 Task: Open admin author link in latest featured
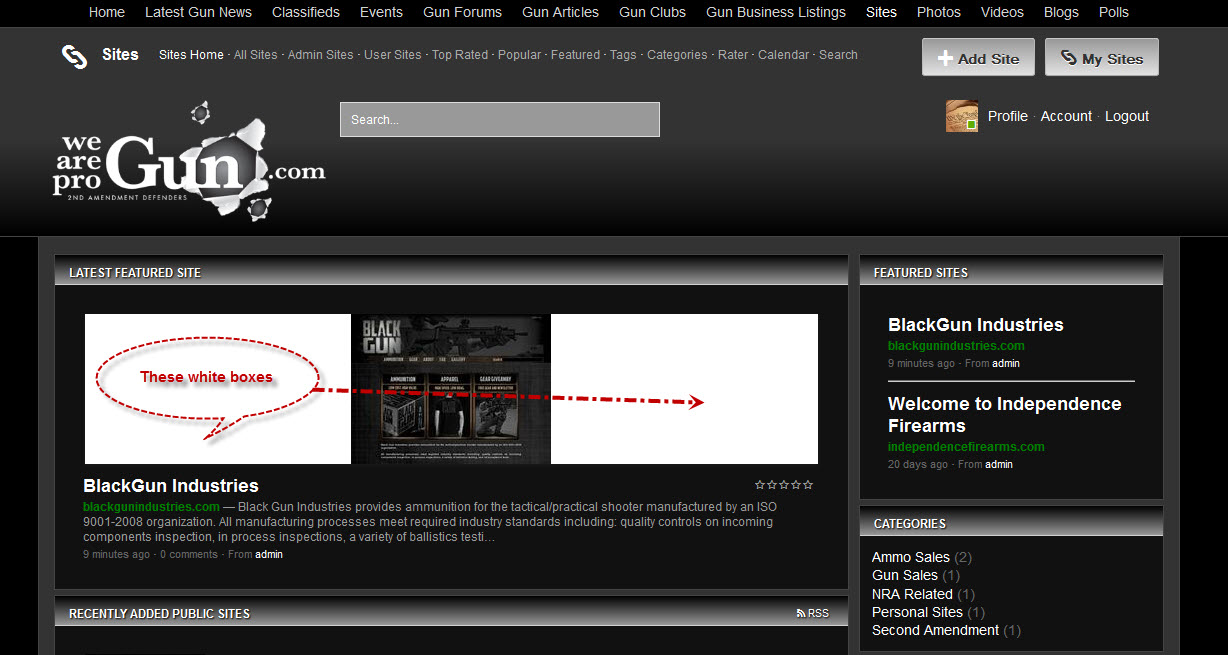point(269,554)
